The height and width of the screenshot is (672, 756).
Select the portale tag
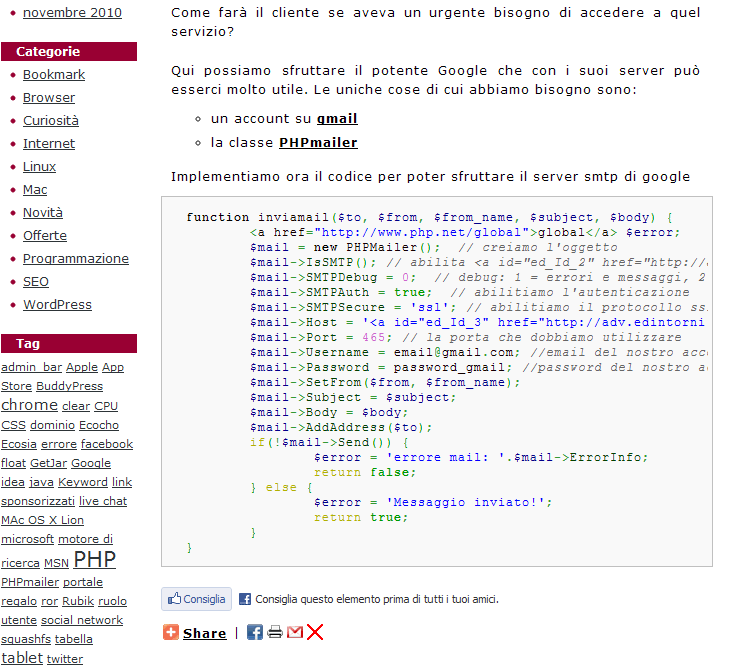click(83, 582)
